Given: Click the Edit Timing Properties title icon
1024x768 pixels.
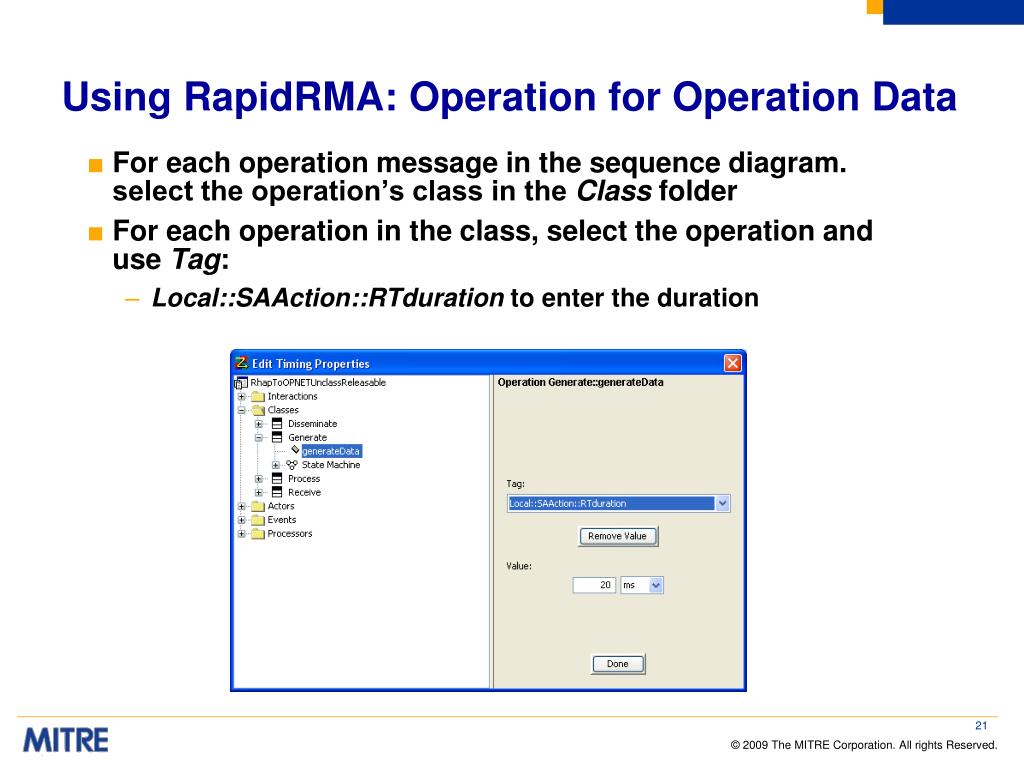Looking at the screenshot, I should click(242, 362).
